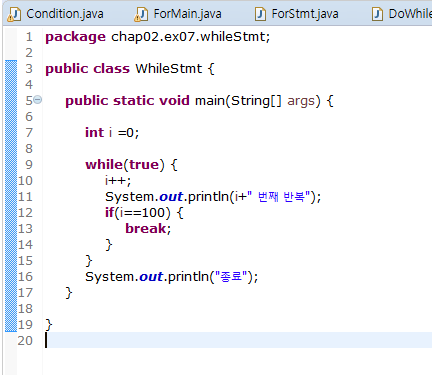Viewport: 432px width, 375px height.
Task: Click the if(i==100) condition
Action: [x=137, y=213]
